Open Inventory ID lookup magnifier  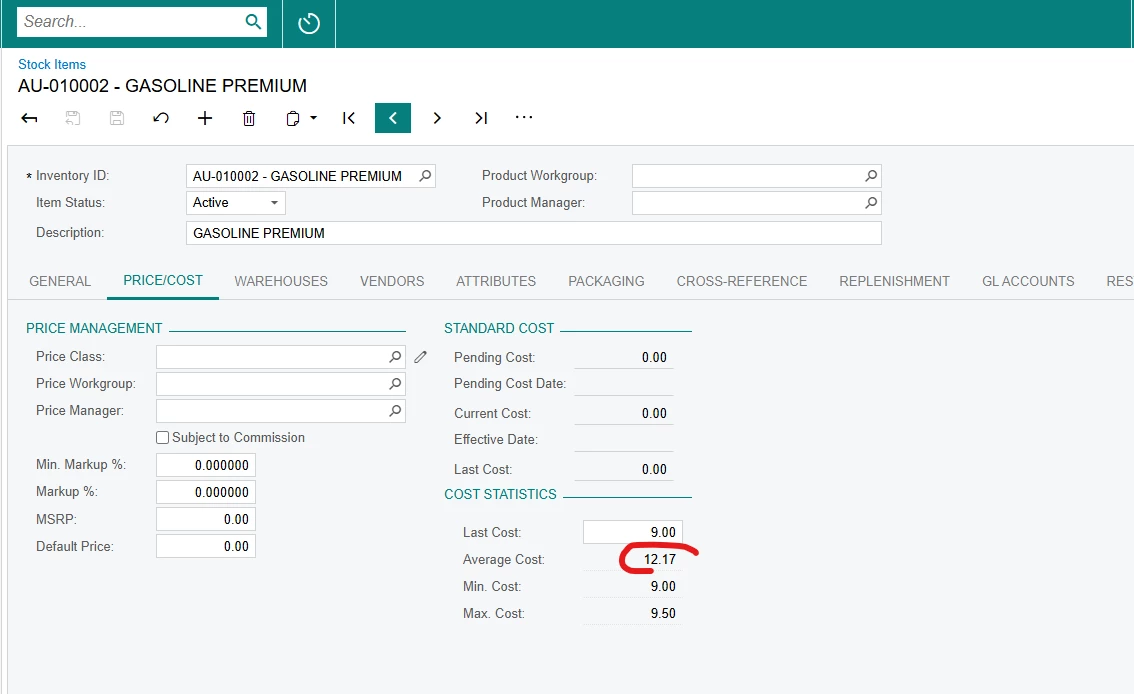coord(425,176)
